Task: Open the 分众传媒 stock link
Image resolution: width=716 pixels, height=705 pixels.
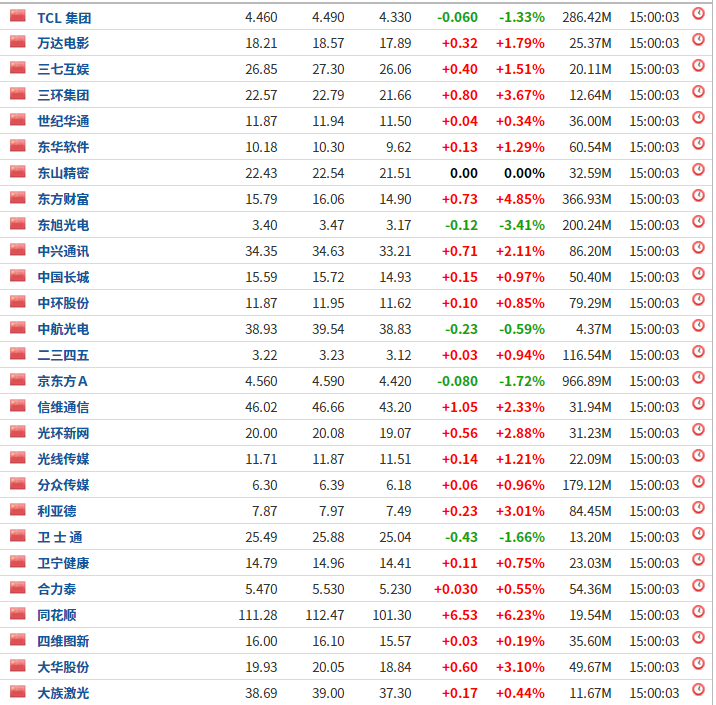Action: coord(63,486)
